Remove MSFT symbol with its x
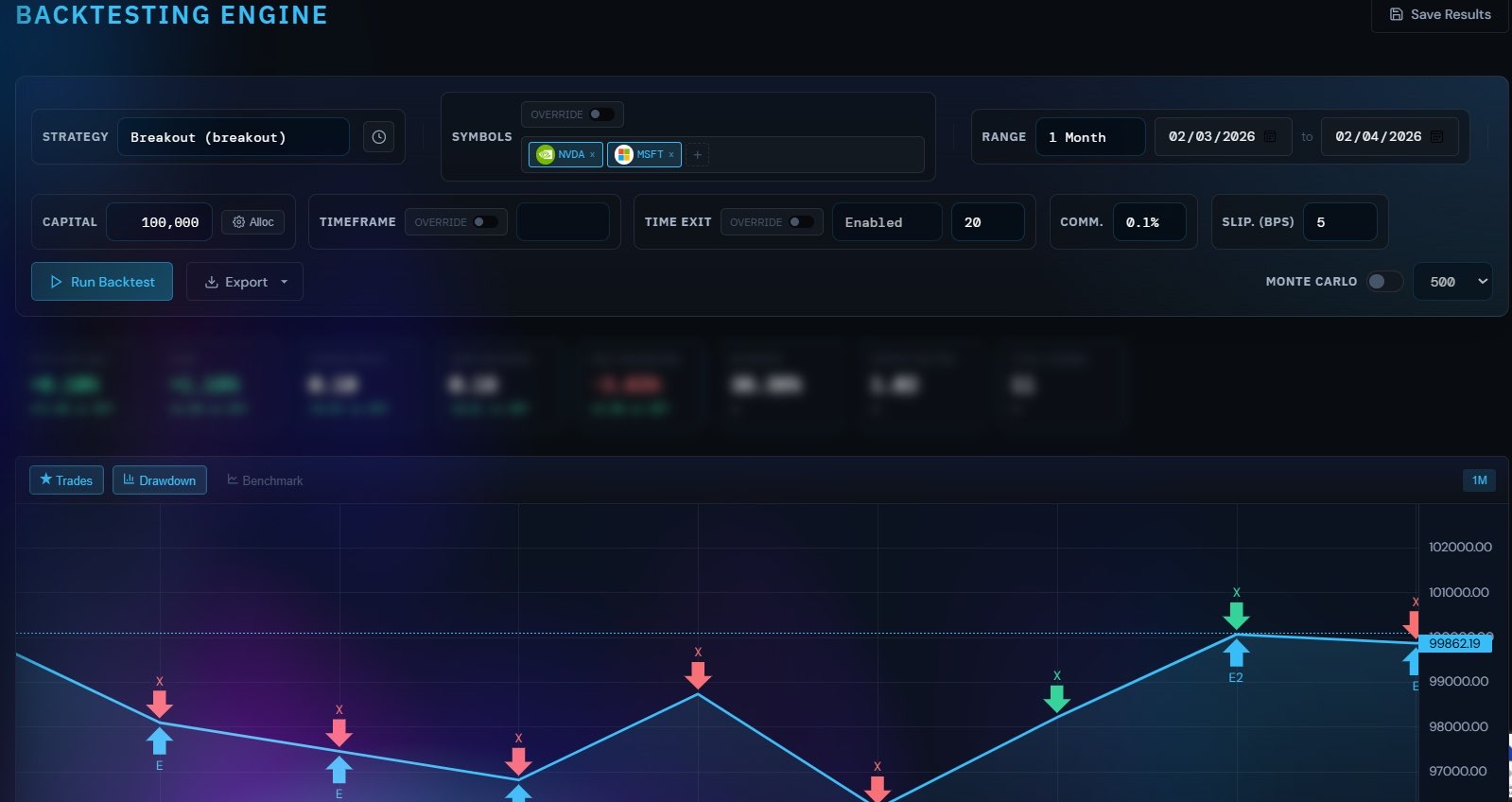Screen dimensions: 1512x802 671,155
